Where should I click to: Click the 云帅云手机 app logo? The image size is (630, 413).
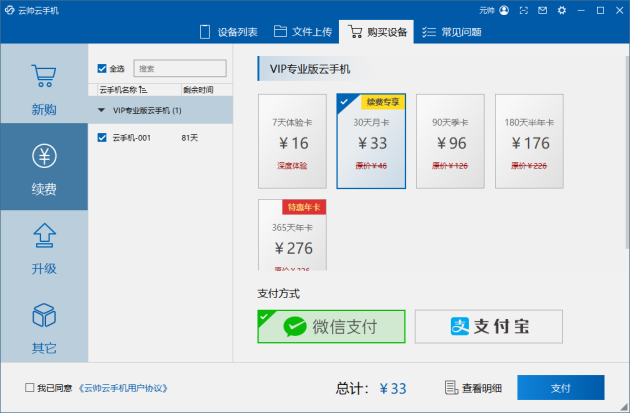click(10, 10)
